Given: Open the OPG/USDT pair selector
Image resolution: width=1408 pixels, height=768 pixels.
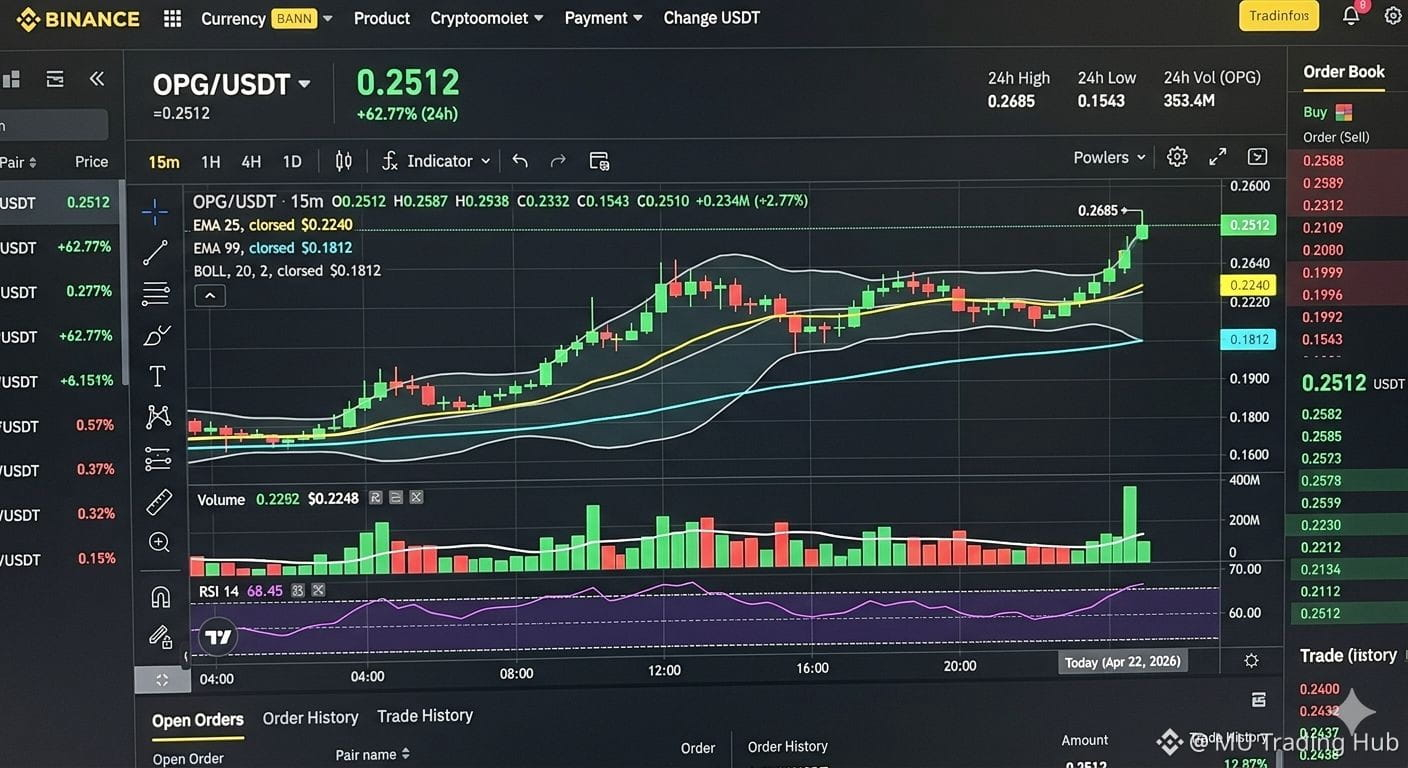Looking at the screenshot, I should 232,84.
